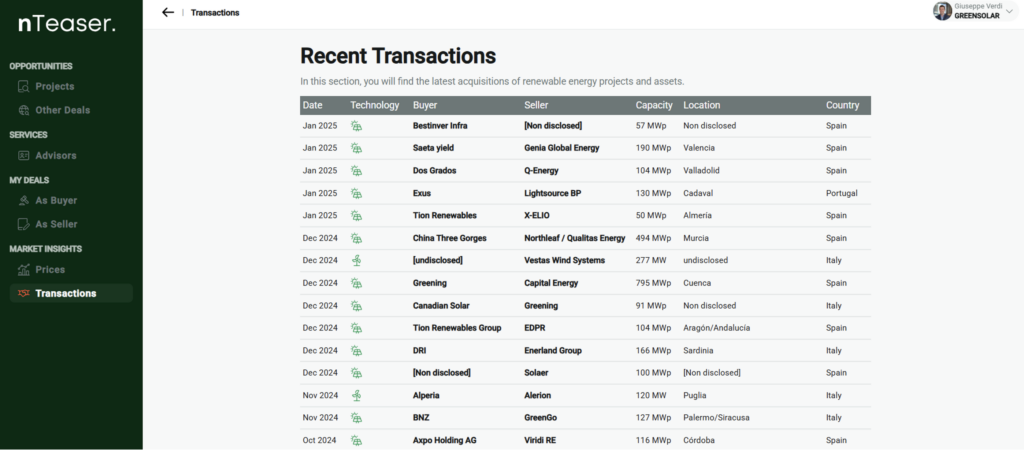This screenshot has height=451, width=1024.
Task: Select seller Genia Global Energy
Action: (562, 148)
